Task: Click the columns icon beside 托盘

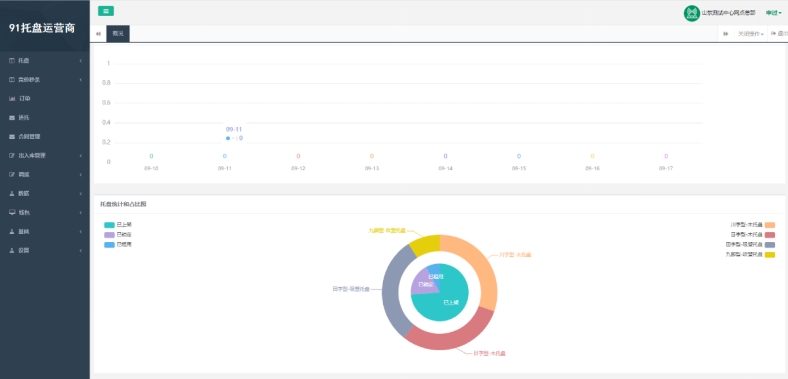Action: pos(12,61)
